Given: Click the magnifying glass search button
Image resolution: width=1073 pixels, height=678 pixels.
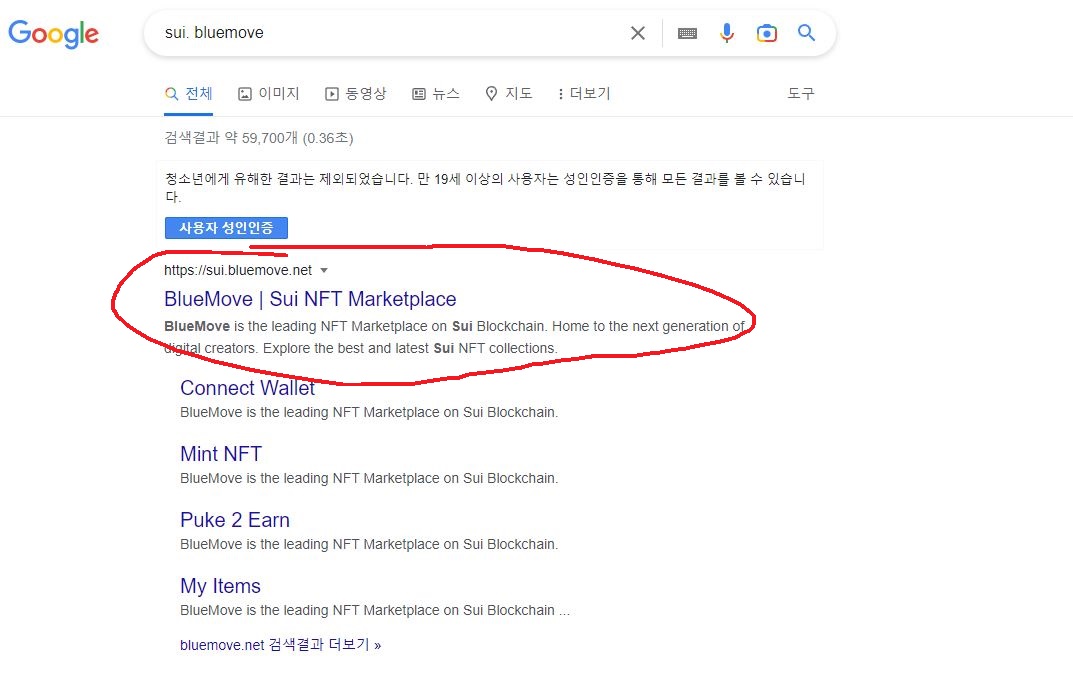Looking at the screenshot, I should coord(806,32).
